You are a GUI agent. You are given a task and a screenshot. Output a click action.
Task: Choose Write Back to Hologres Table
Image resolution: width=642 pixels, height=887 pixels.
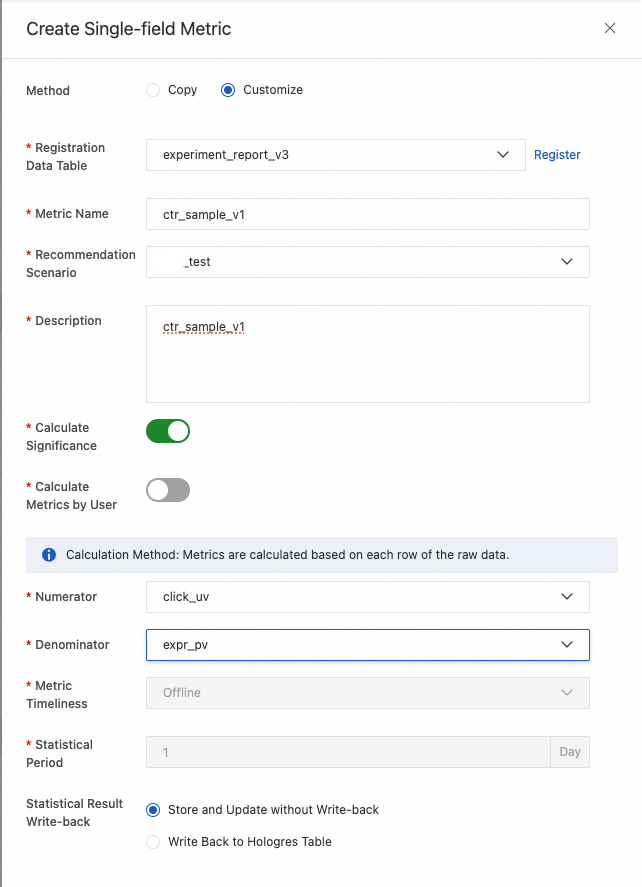153,842
